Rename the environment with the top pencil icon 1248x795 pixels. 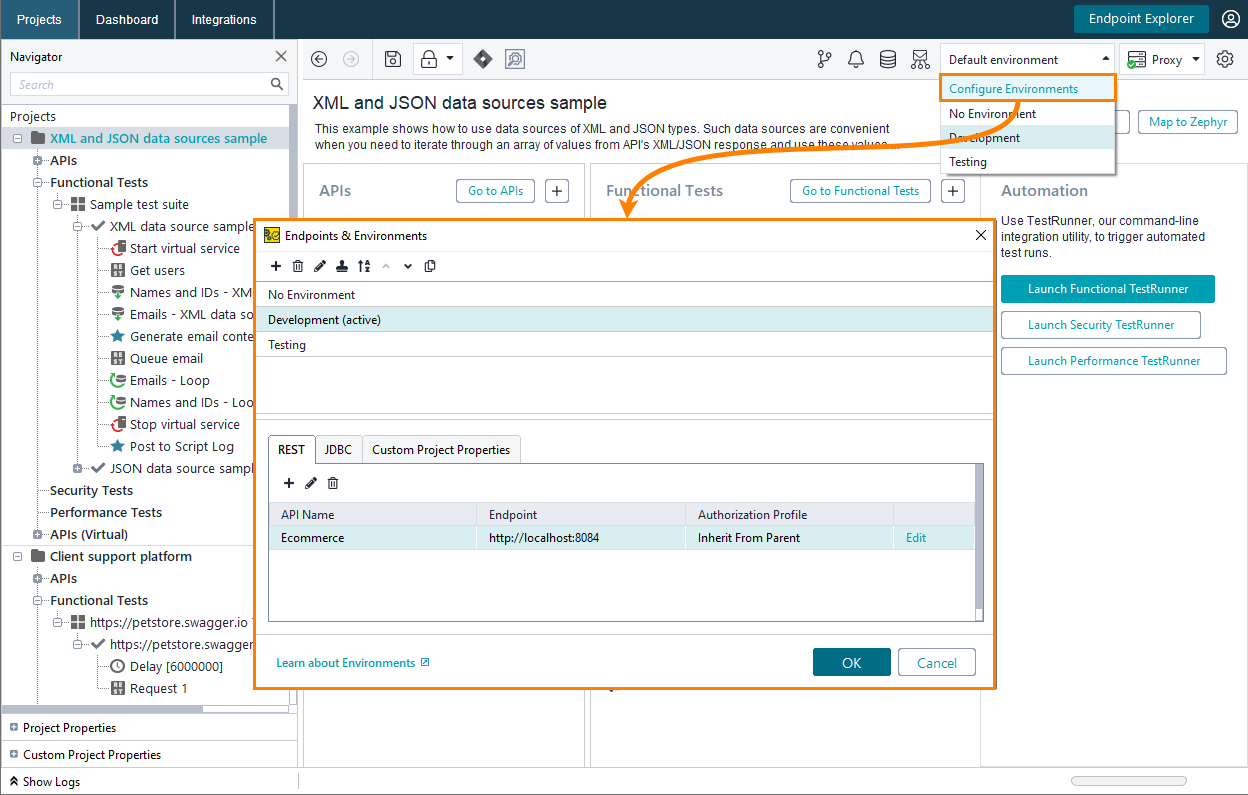click(x=320, y=266)
